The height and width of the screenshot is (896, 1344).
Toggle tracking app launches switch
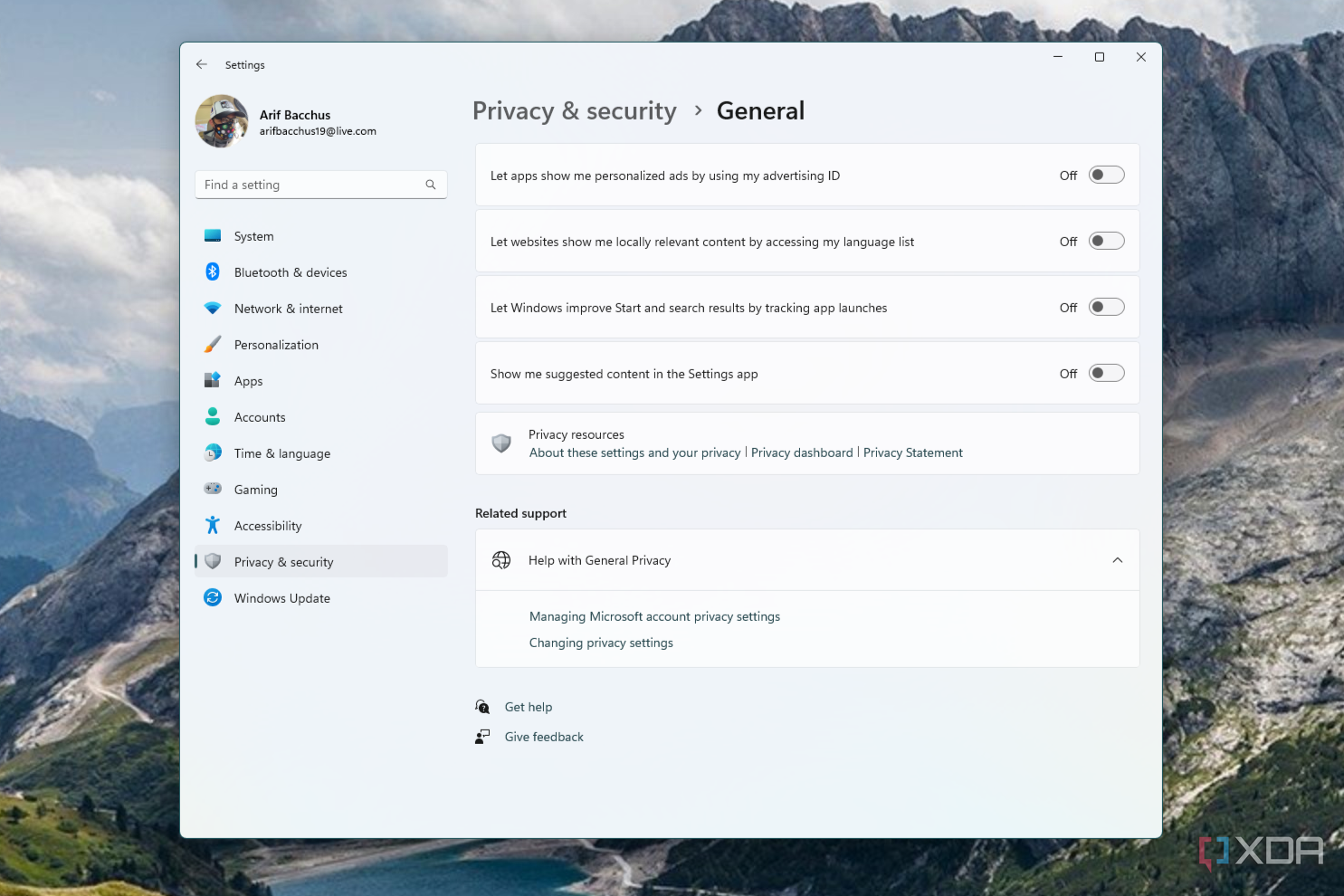[1106, 307]
